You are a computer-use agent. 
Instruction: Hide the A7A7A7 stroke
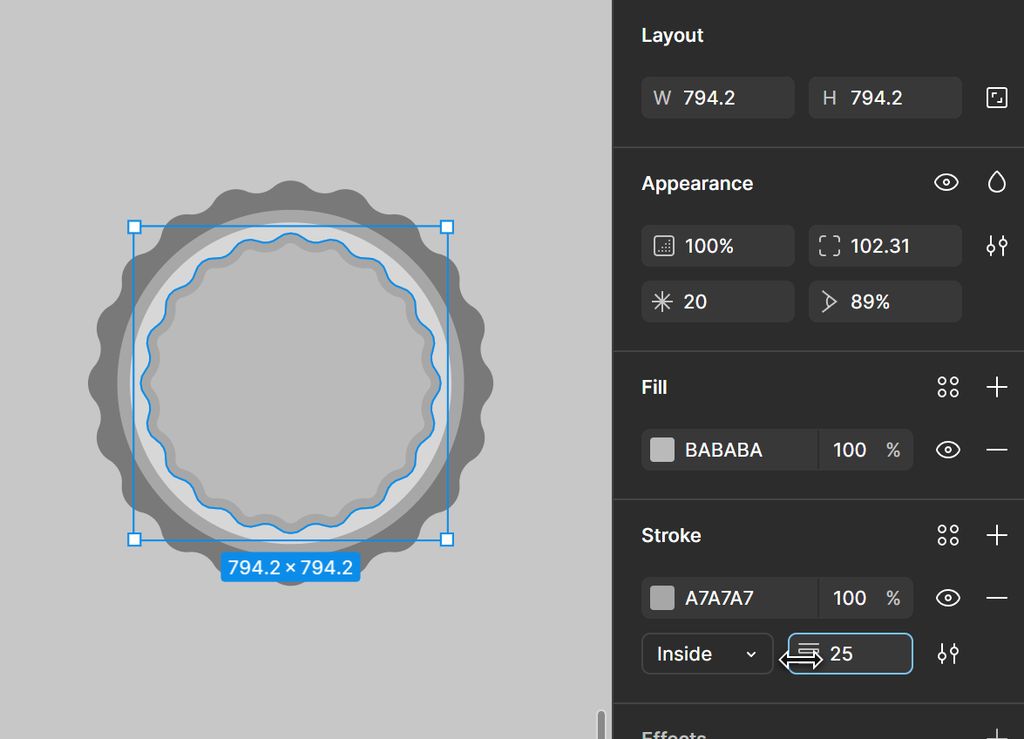(948, 598)
